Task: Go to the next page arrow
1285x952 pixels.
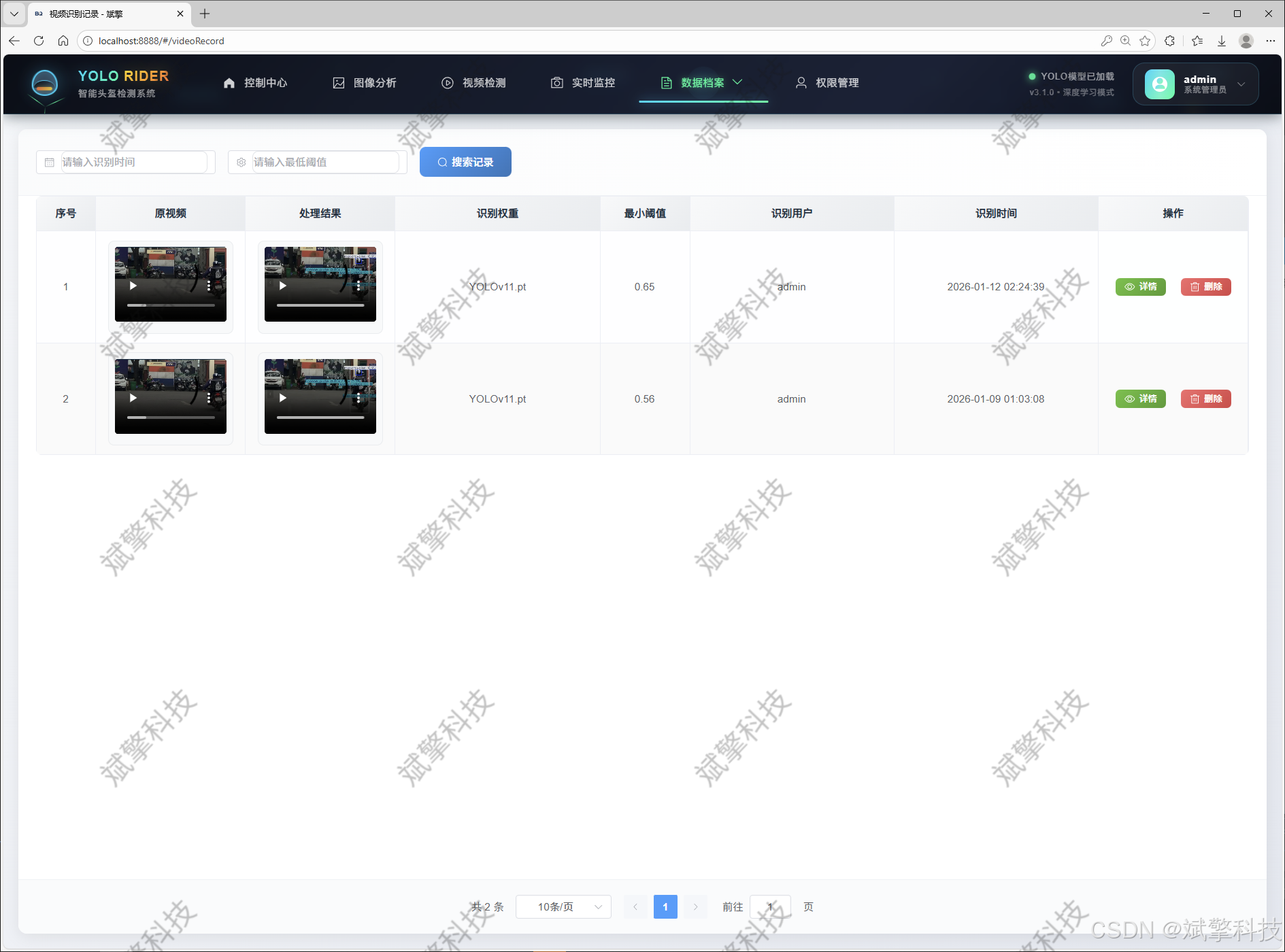Action: coord(695,906)
